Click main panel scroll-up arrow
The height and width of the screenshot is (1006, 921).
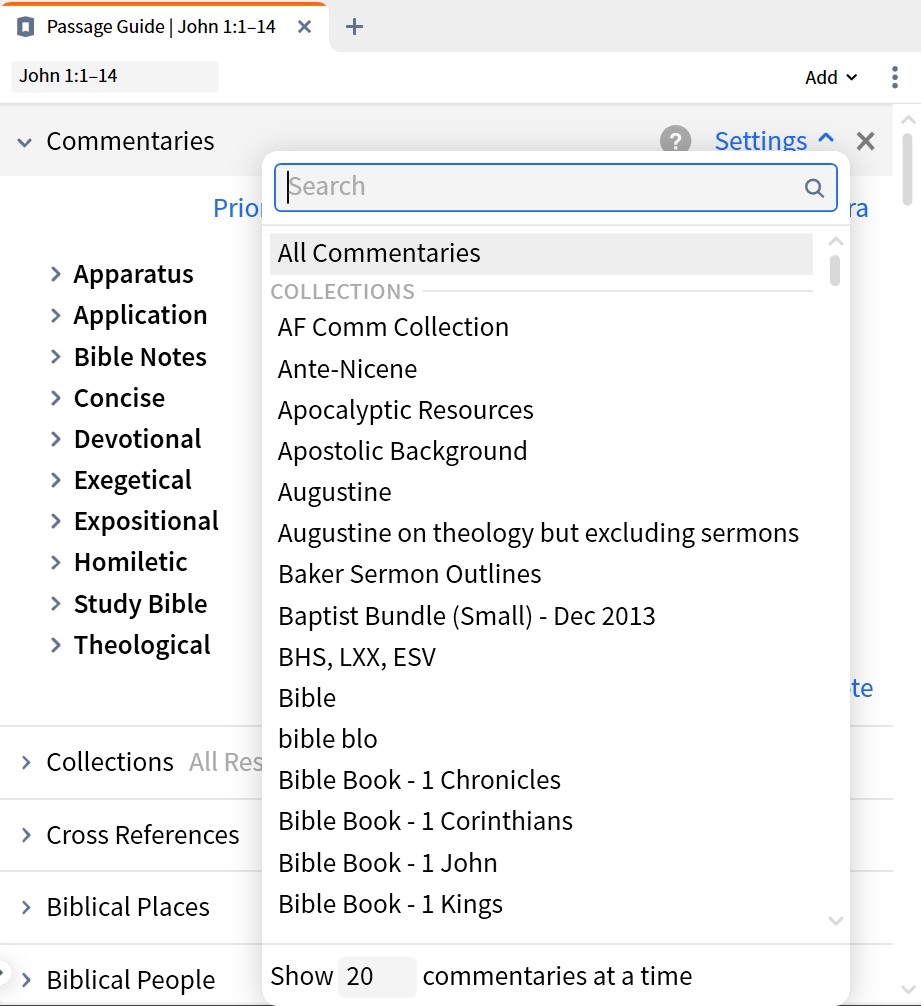tap(907, 120)
